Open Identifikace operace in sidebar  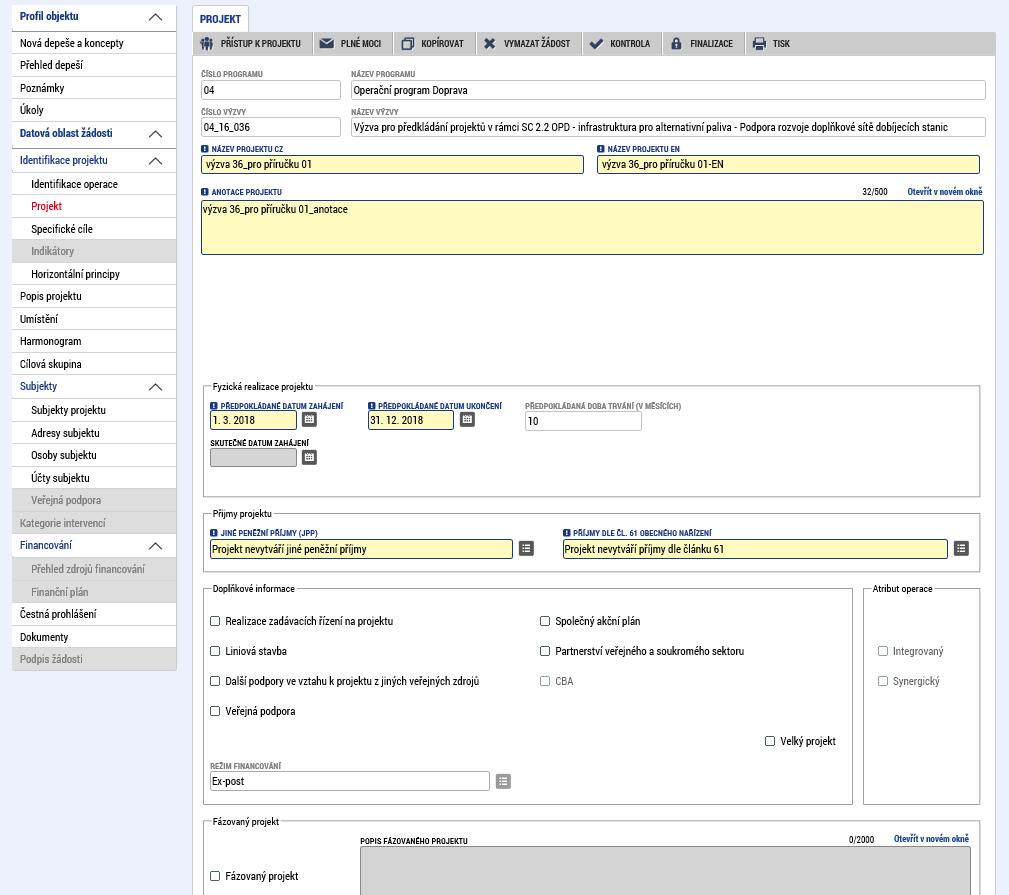pos(94,184)
